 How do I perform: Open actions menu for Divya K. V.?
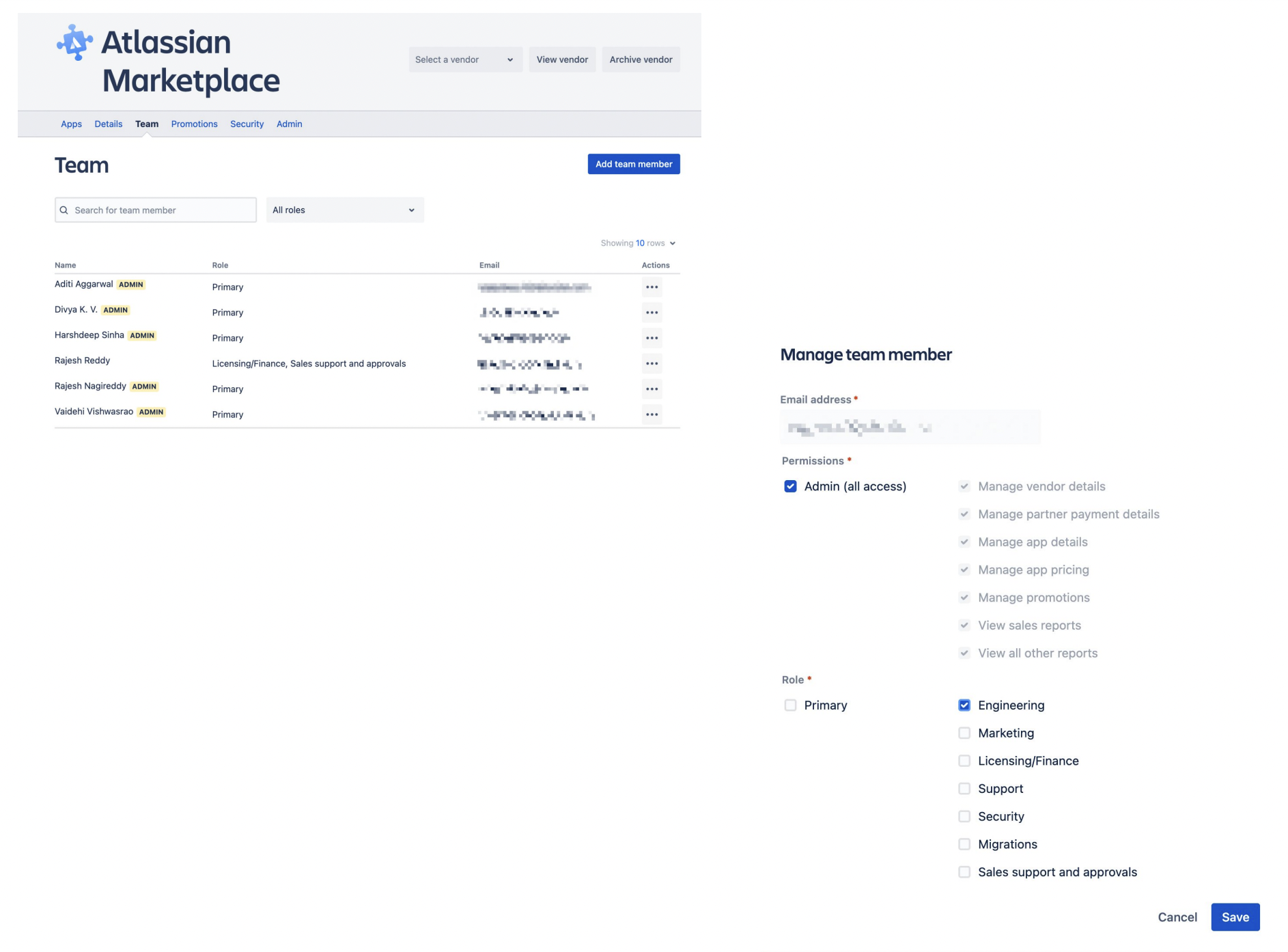pyautogui.click(x=652, y=312)
